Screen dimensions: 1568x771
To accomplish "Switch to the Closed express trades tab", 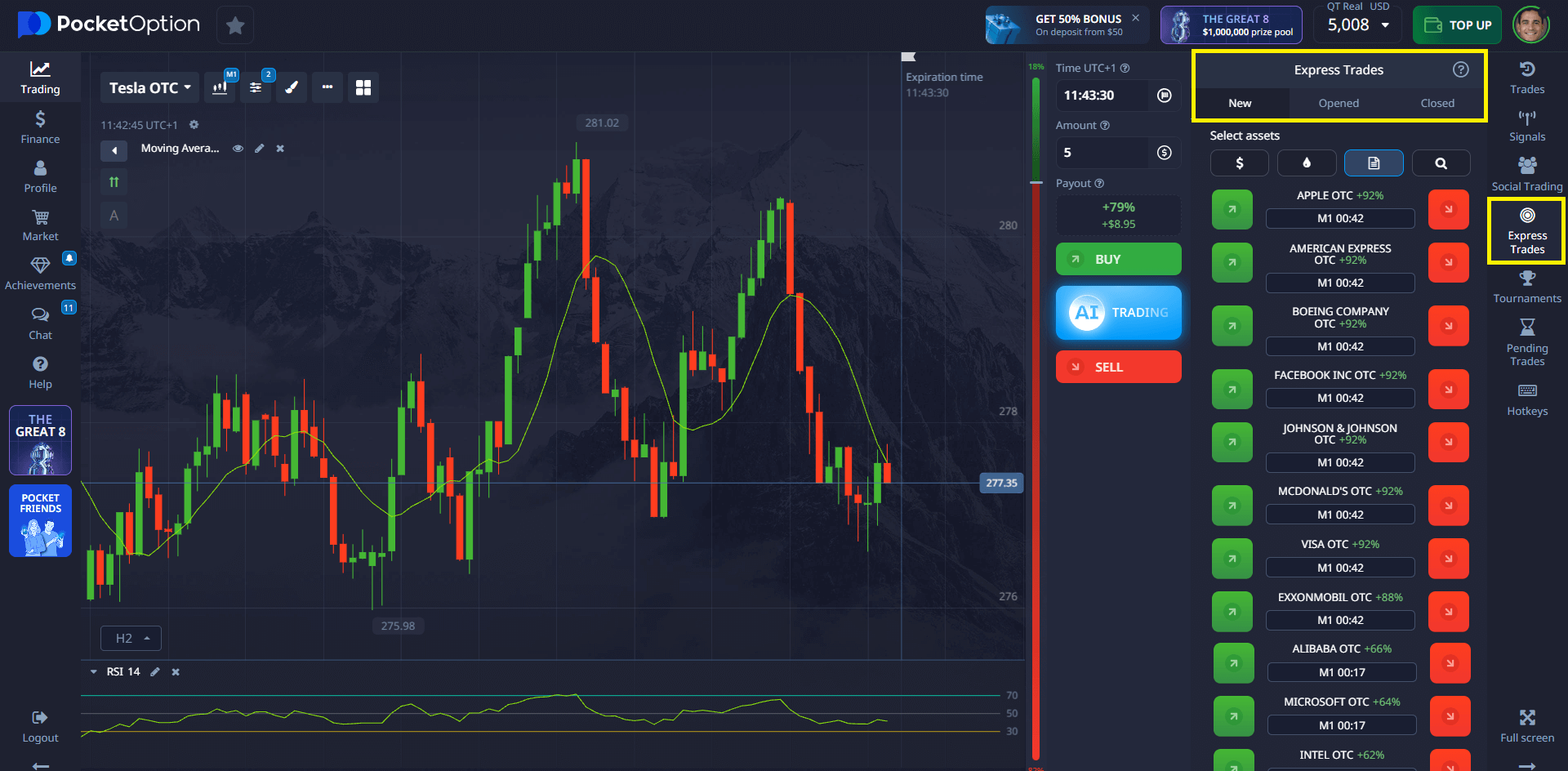I will click(1437, 104).
